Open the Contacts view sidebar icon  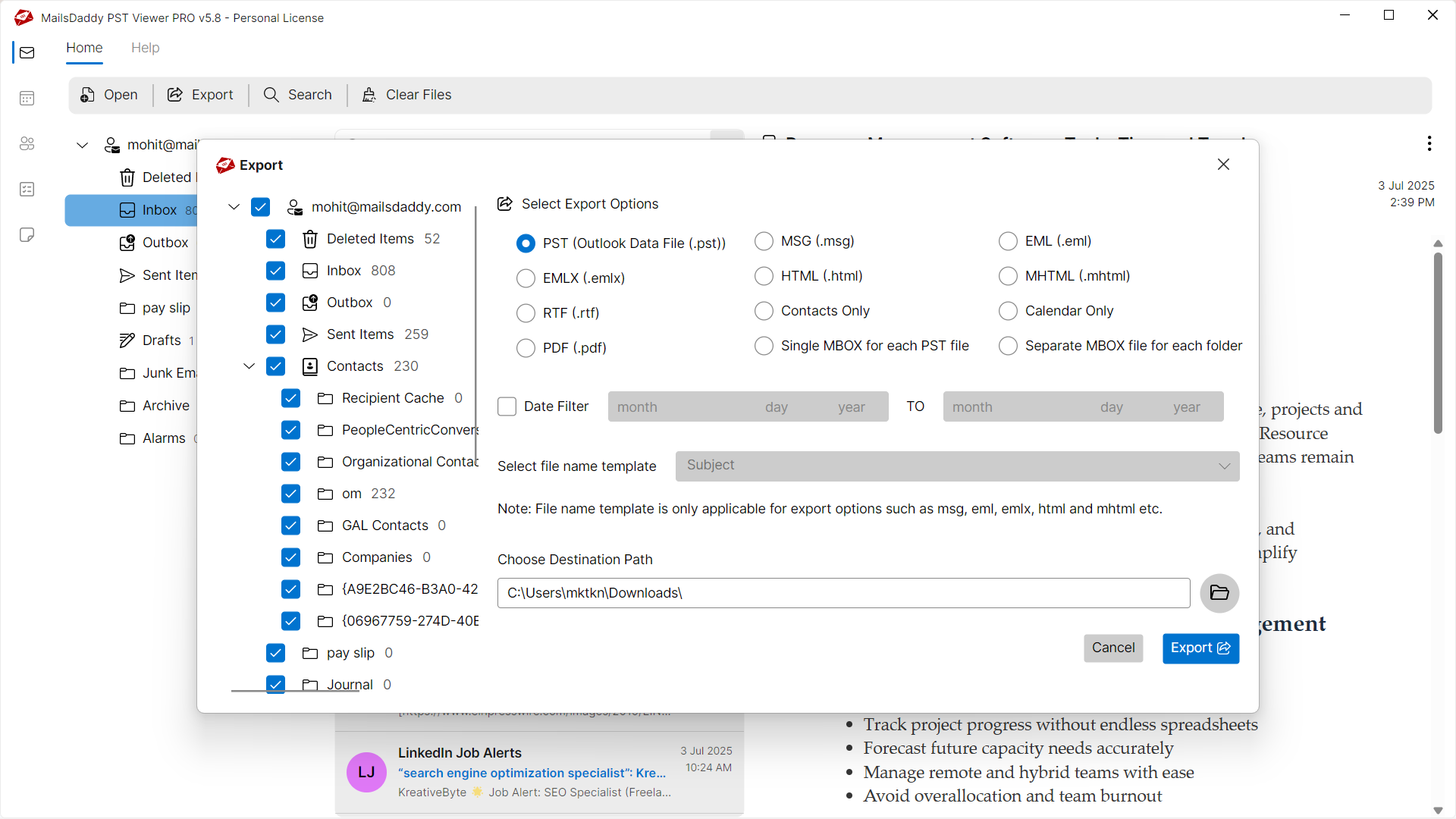[27, 143]
